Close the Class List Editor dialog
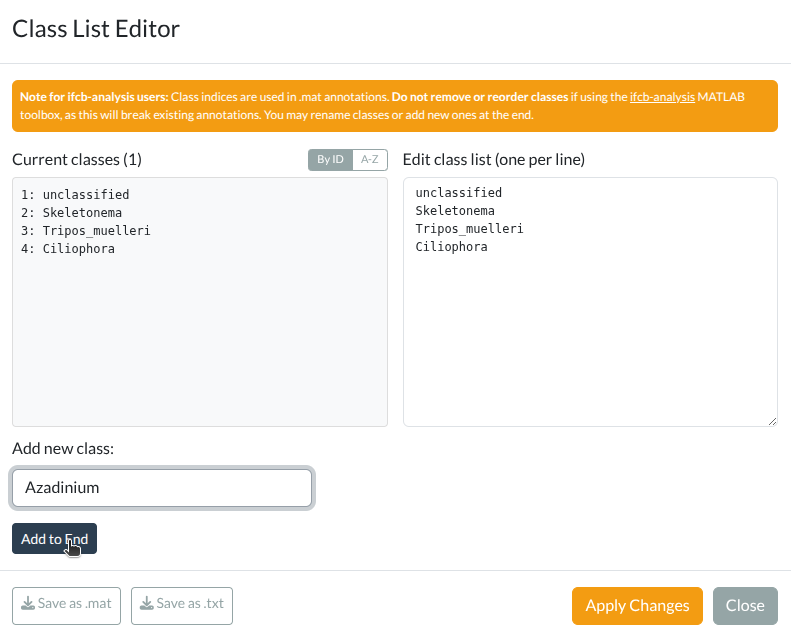The width and height of the screenshot is (791, 633). 745,605
